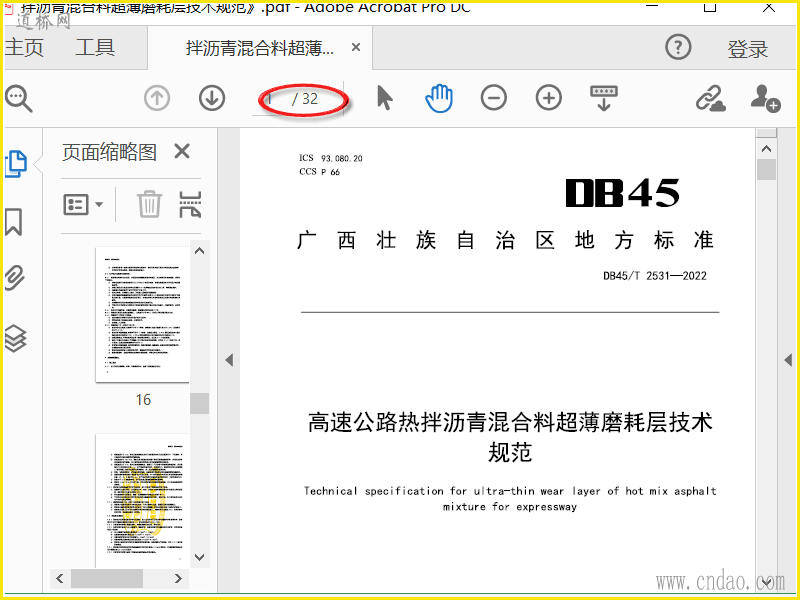This screenshot has width=800, height=600.
Task: Go to previous page arrow
Action: point(157,98)
